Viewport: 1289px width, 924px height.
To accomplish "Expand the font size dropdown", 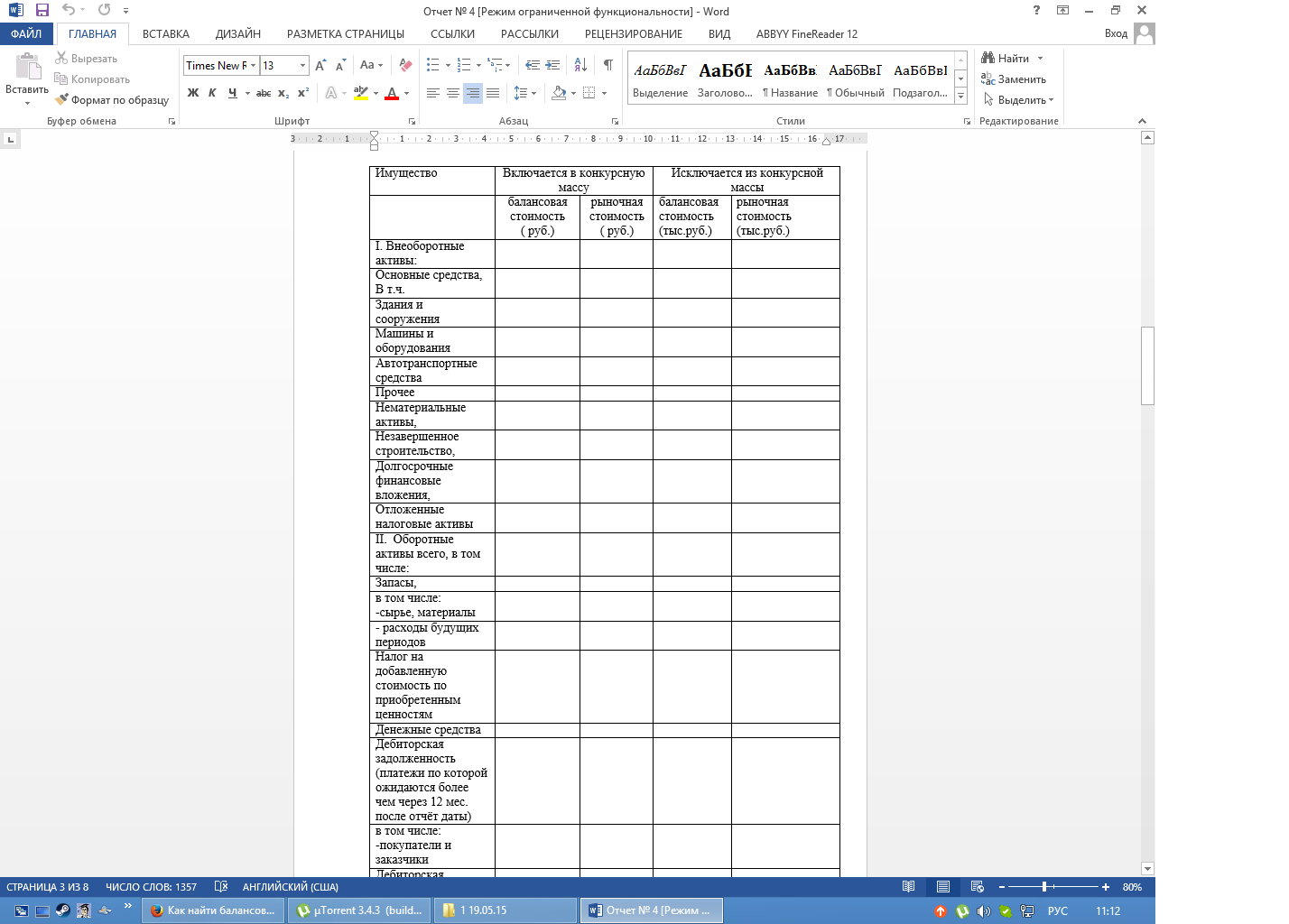I will point(302,66).
